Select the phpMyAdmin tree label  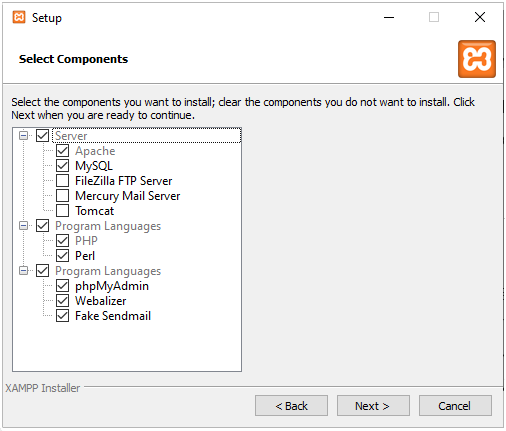(112, 286)
